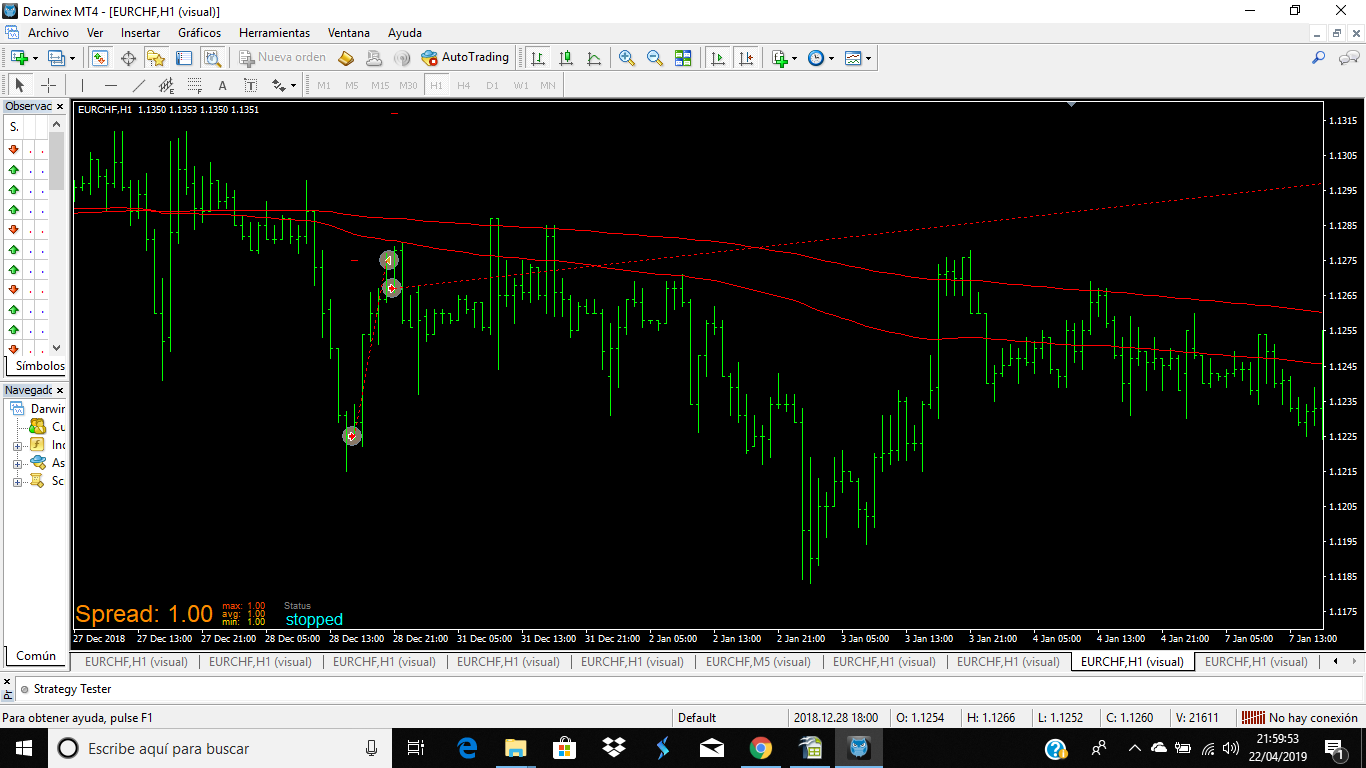
Task: Open the Ayuda menu
Action: coord(405,33)
